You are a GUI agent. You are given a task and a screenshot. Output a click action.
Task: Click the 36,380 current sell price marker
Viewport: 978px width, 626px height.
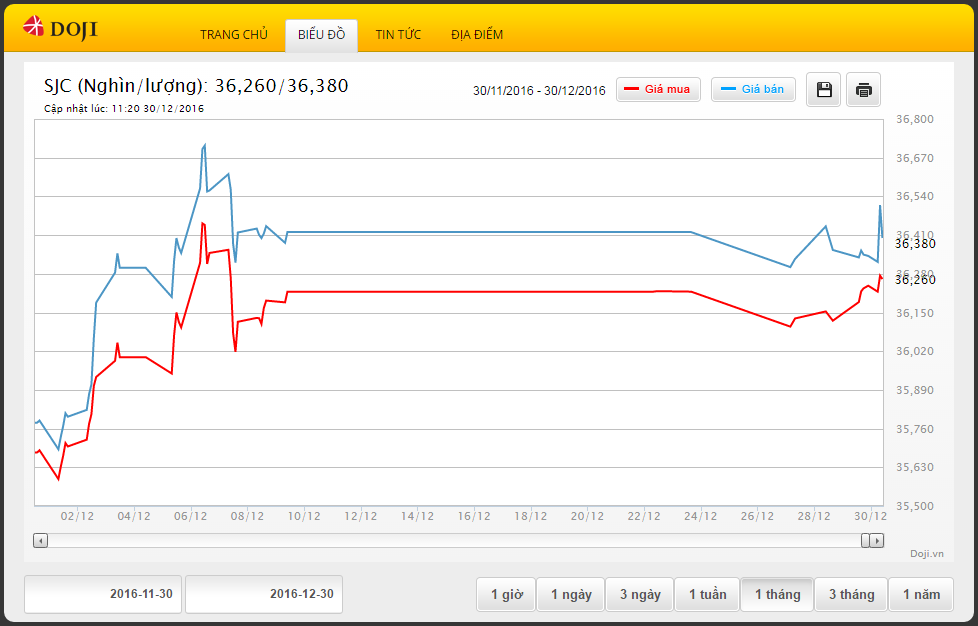(x=915, y=244)
